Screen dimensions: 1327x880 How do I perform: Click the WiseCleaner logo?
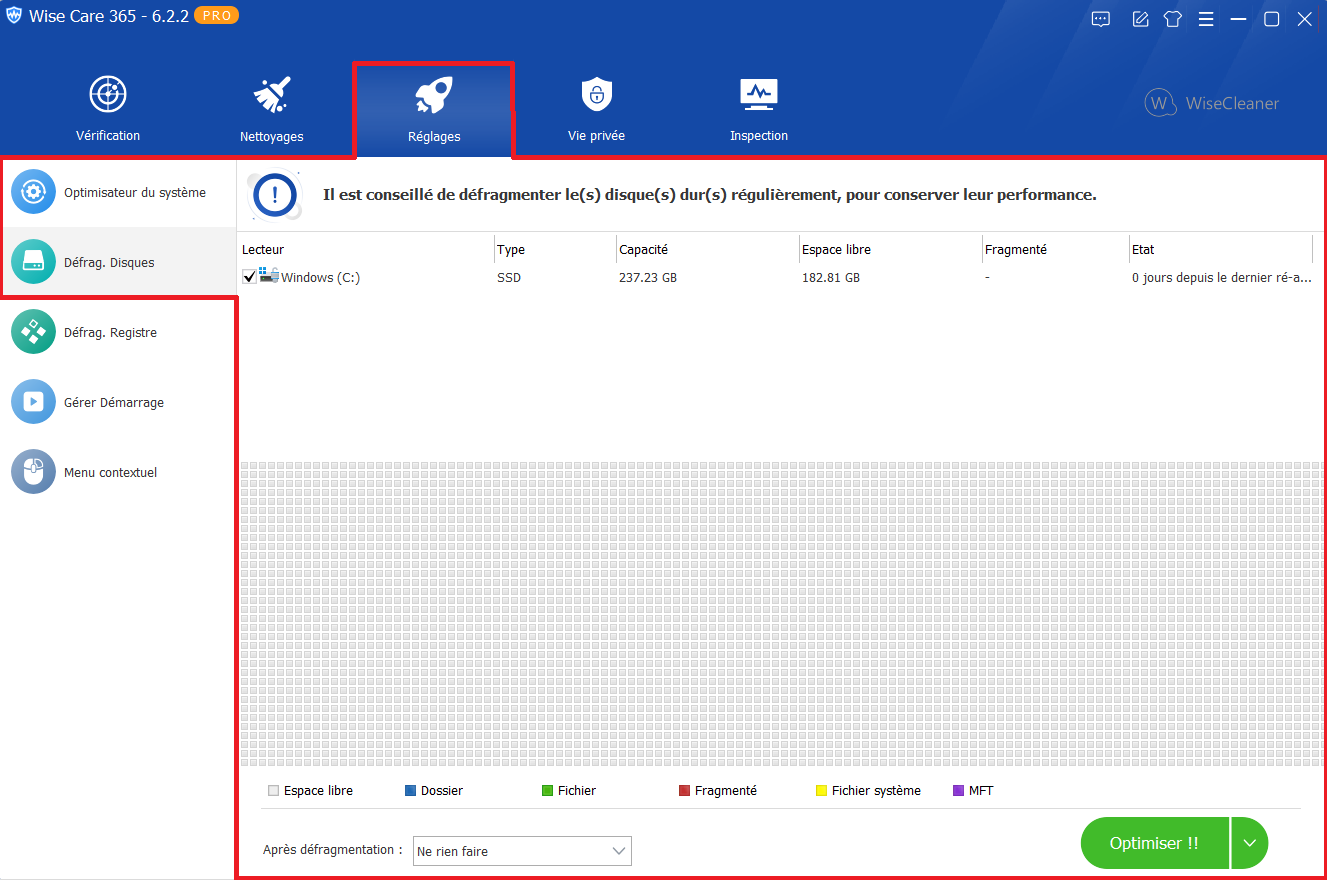[1212, 103]
